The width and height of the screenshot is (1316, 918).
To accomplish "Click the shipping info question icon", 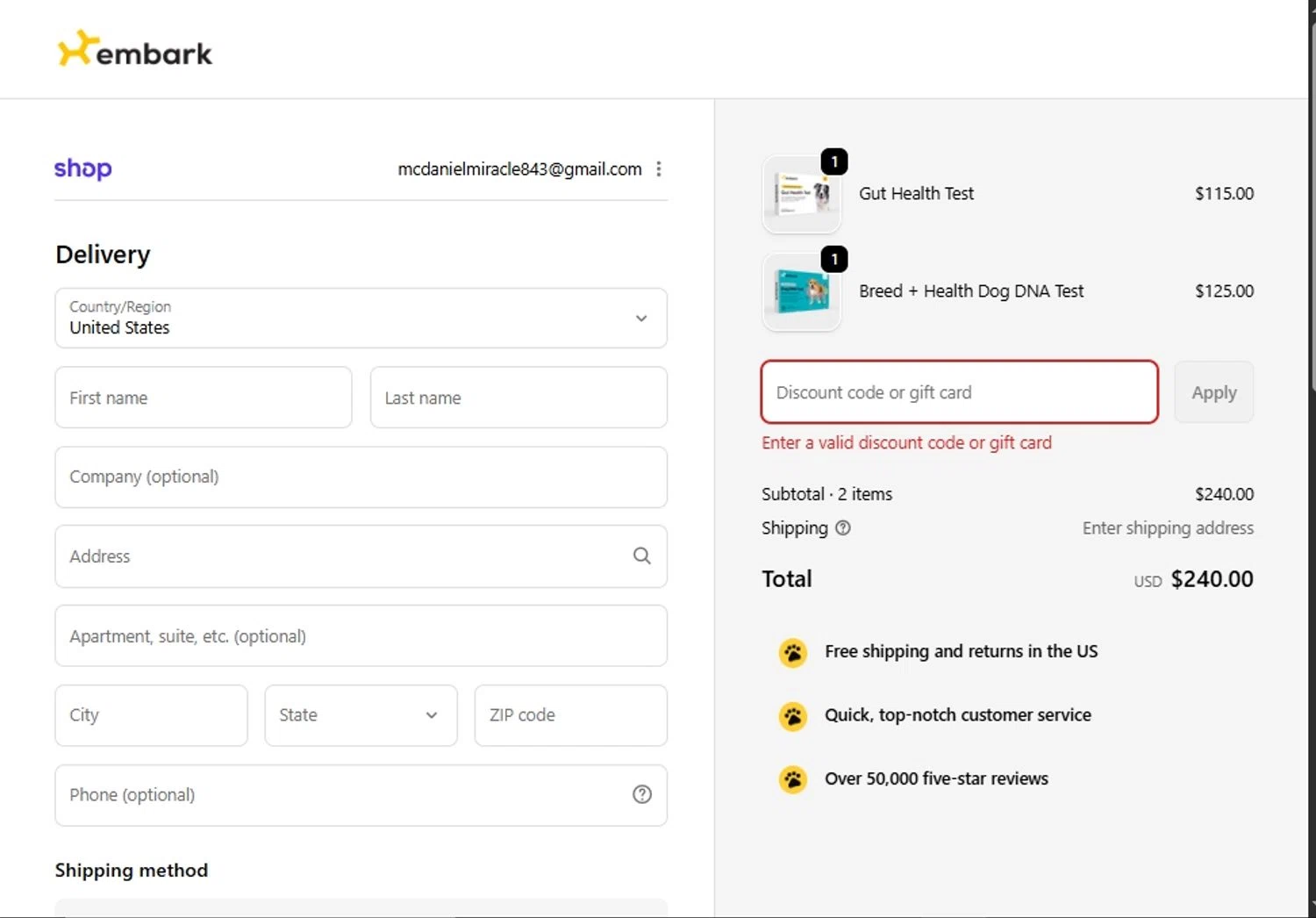I will [843, 527].
